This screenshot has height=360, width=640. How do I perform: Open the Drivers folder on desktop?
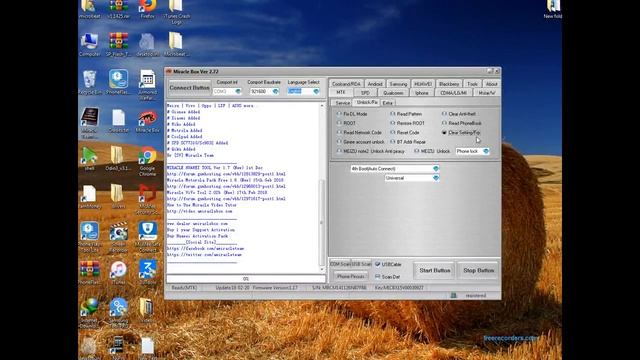(x=118, y=196)
